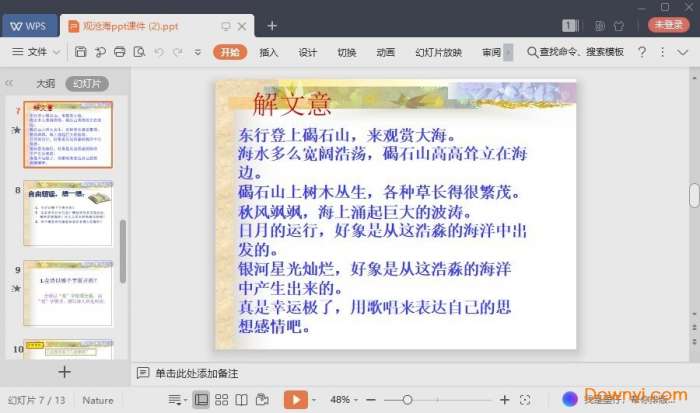This screenshot has height=413, width=700.
Task: Click the 未登录 login button
Action: [668, 25]
